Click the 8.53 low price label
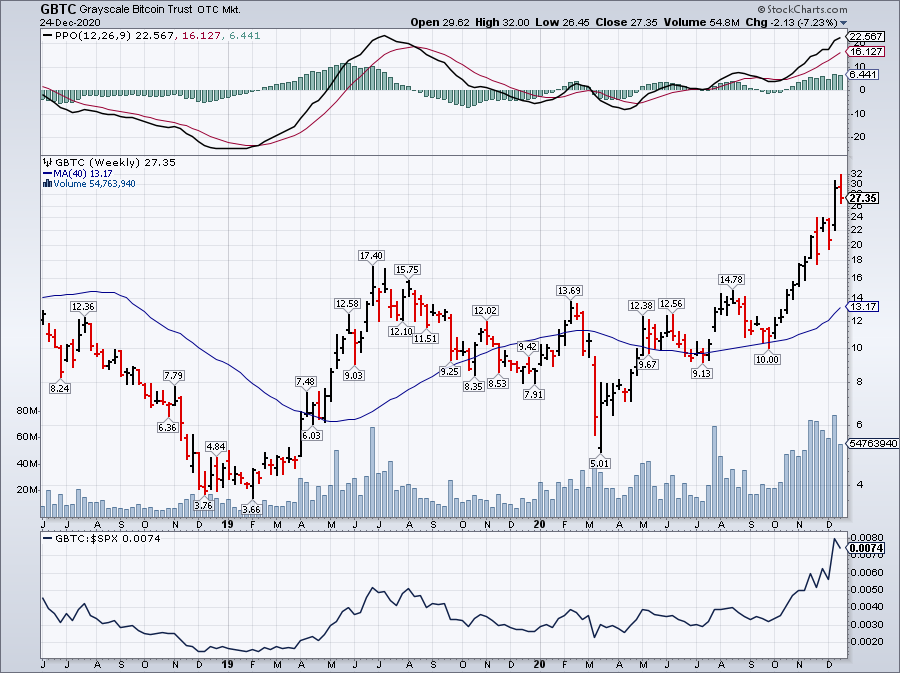Viewport: 900px width, 673px height. click(x=498, y=383)
